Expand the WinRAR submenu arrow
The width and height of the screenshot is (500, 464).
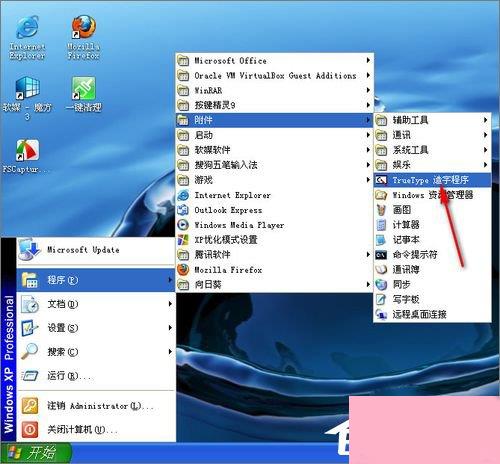coord(368,90)
